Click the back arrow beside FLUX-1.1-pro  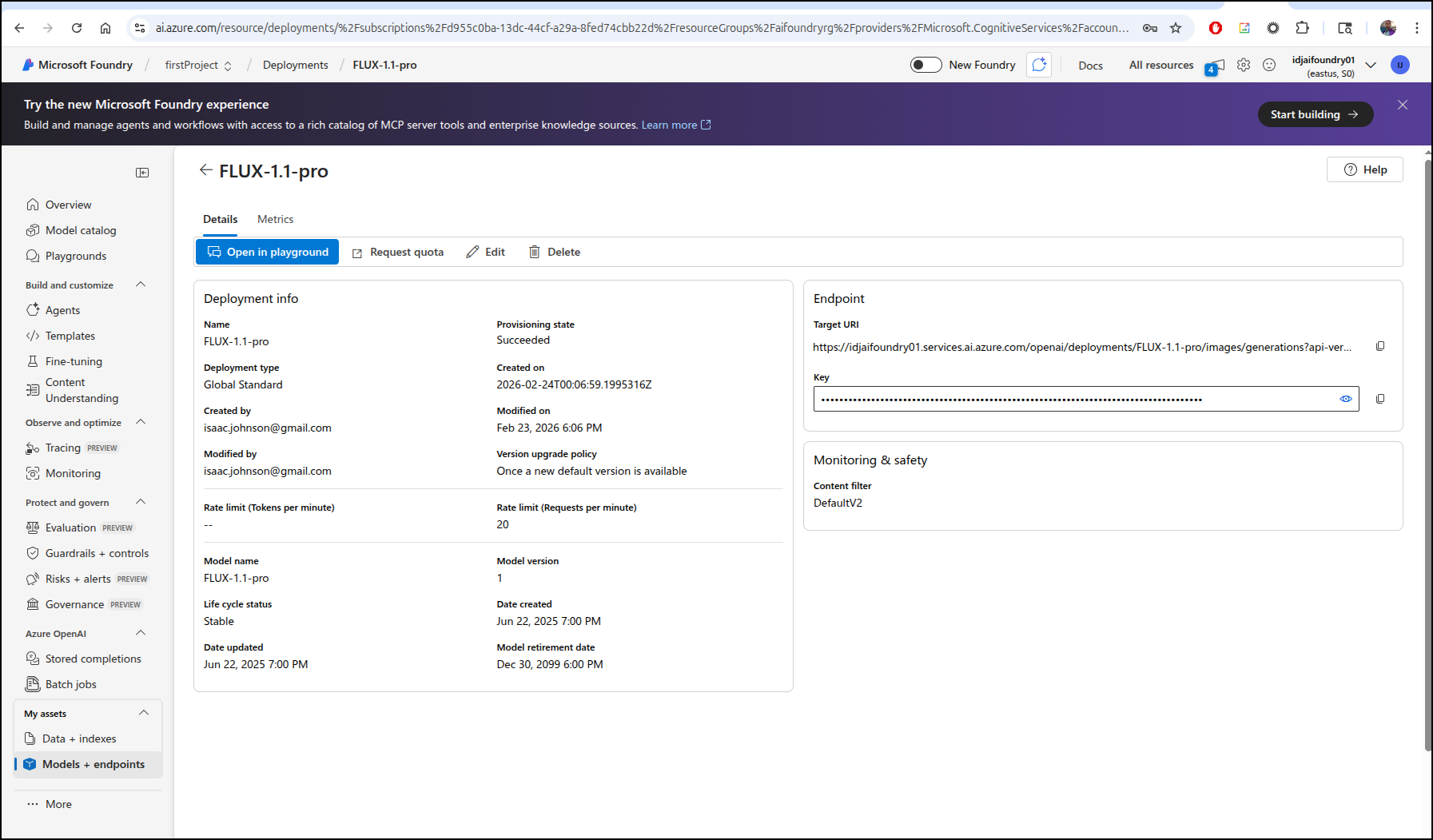[x=205, y=170]
